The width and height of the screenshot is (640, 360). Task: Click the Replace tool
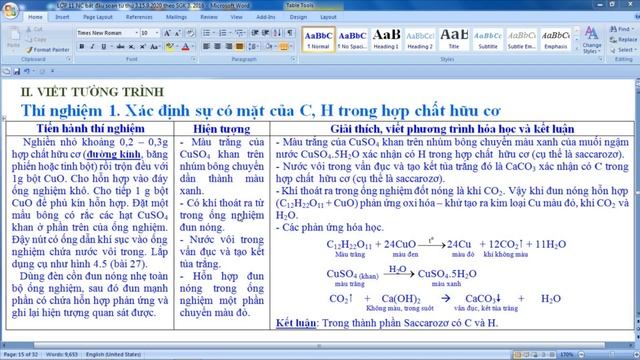coord(623,40)
